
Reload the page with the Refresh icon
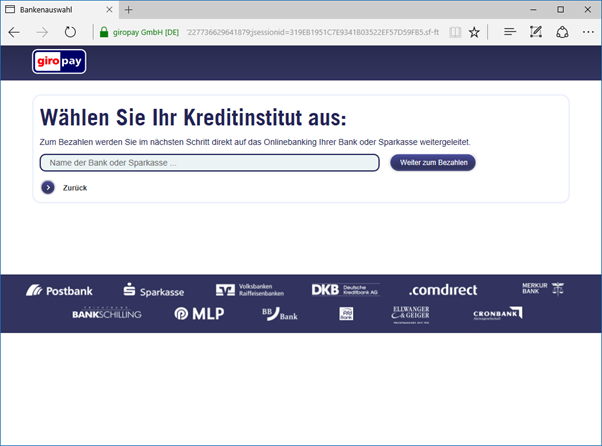(70, 32)
